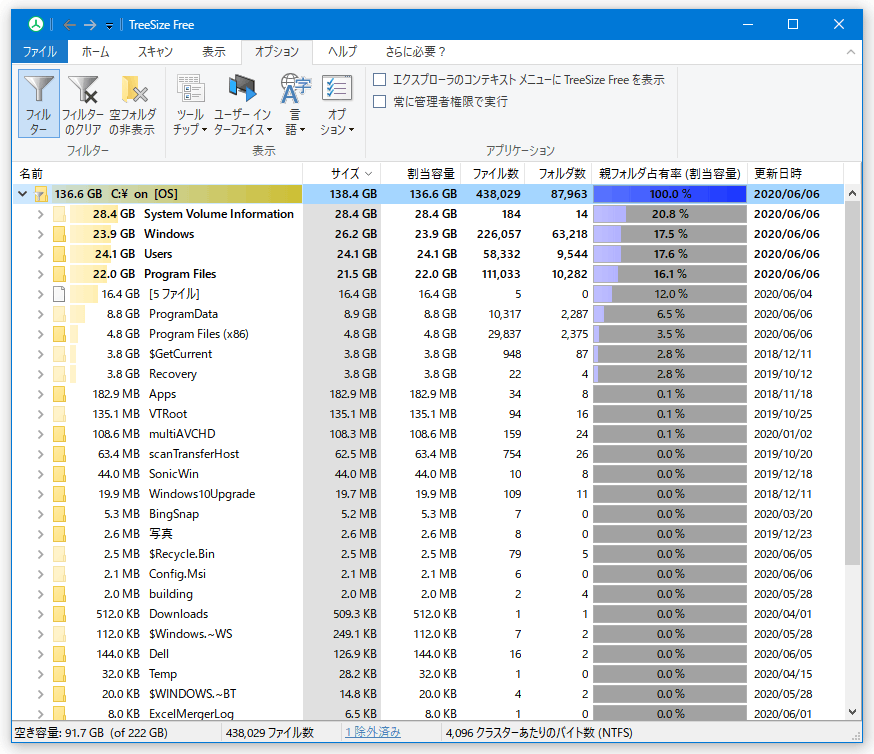Click the Downloads folder icon

point(59,614)
